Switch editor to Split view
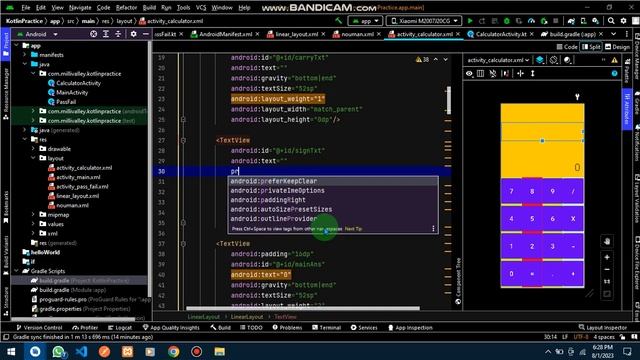Screen dimensions: 640x360 click(x=591, y=47)
